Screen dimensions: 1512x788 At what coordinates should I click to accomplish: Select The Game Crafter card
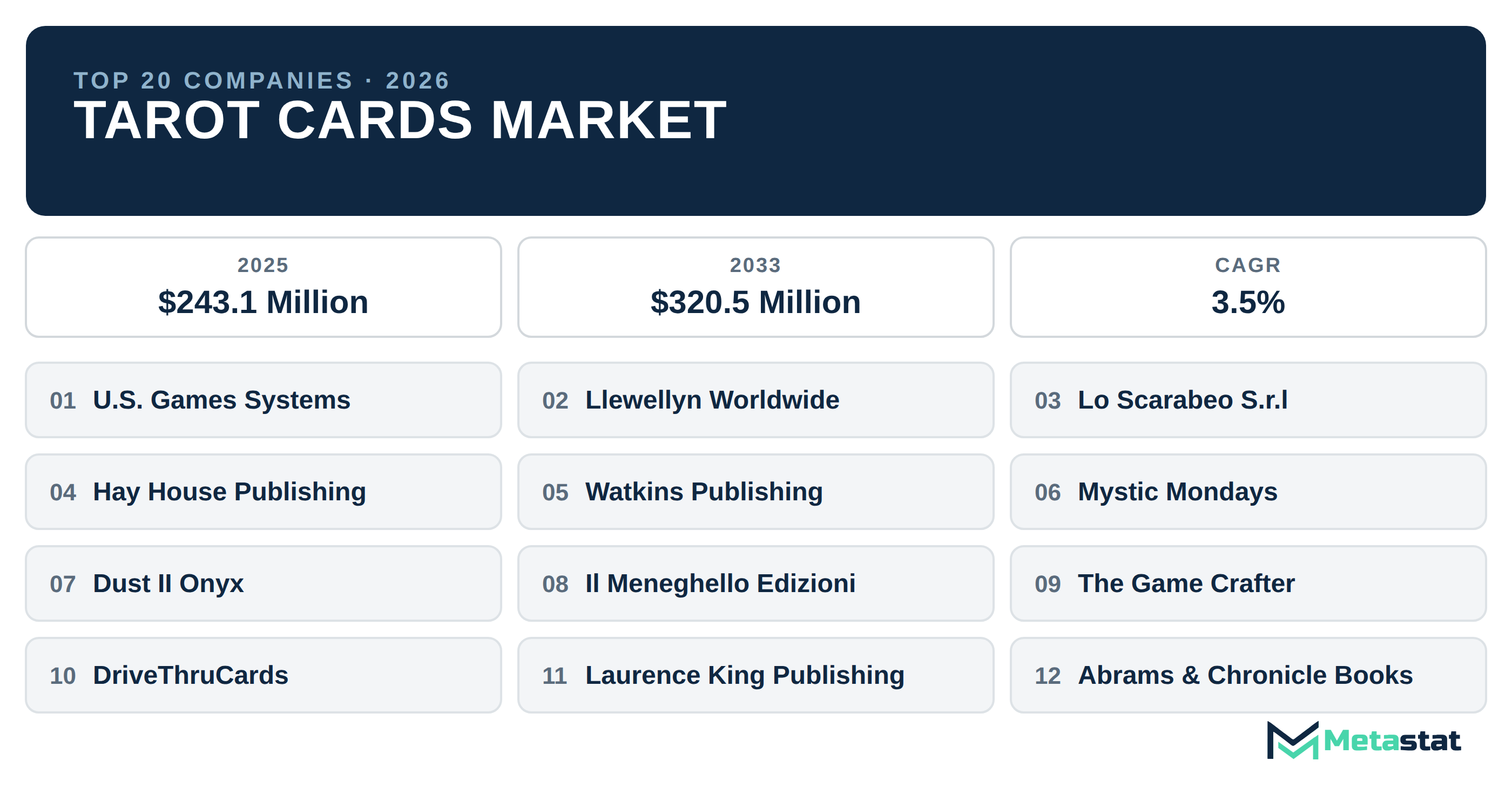click(x=1248, y=583)
